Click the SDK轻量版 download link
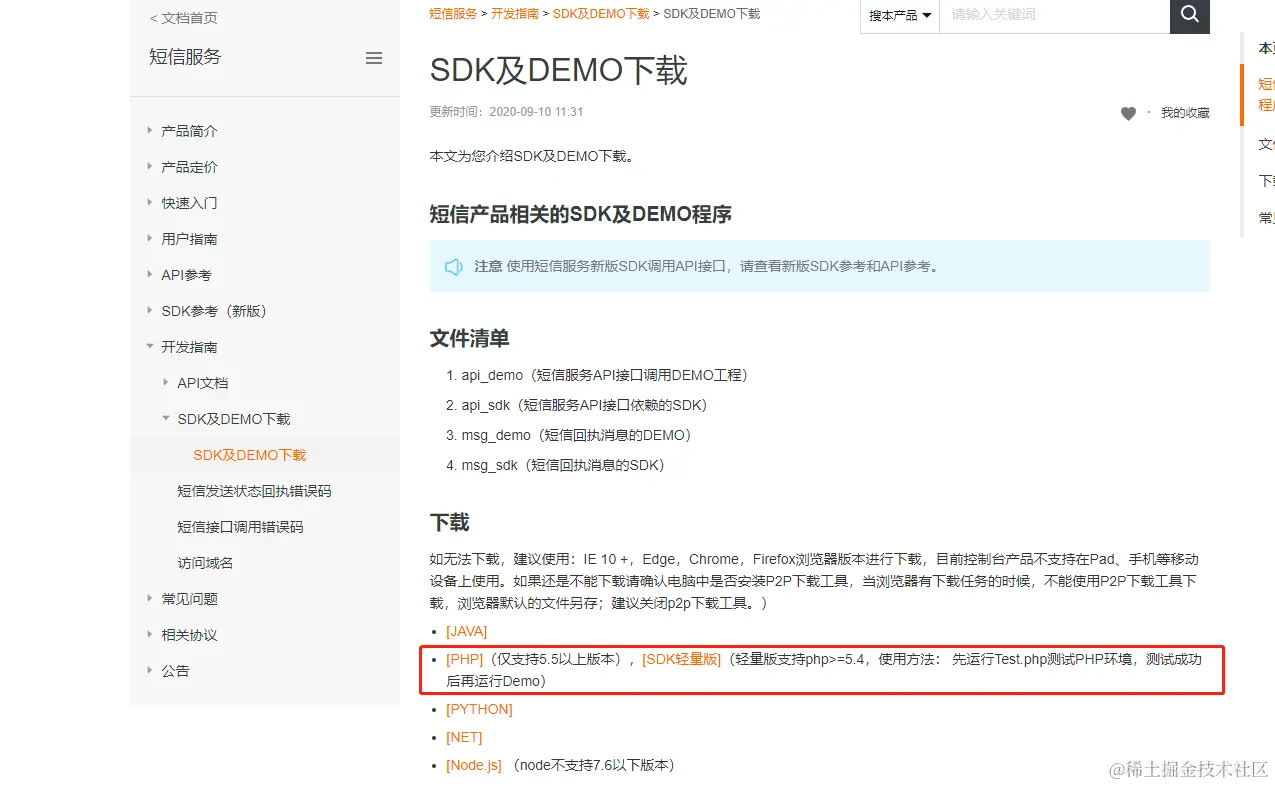 pos(680,658)
